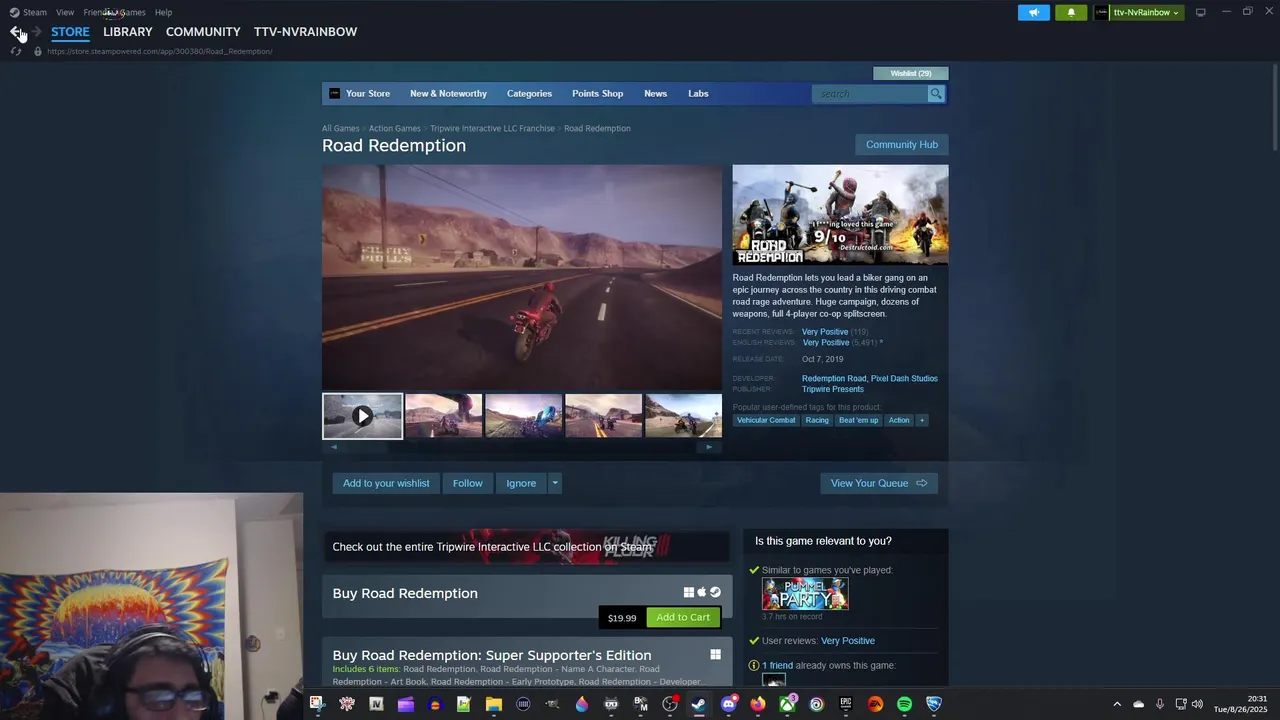Open the Pummel Party similar game image
1280x720 pixels.
pos(805,594)
